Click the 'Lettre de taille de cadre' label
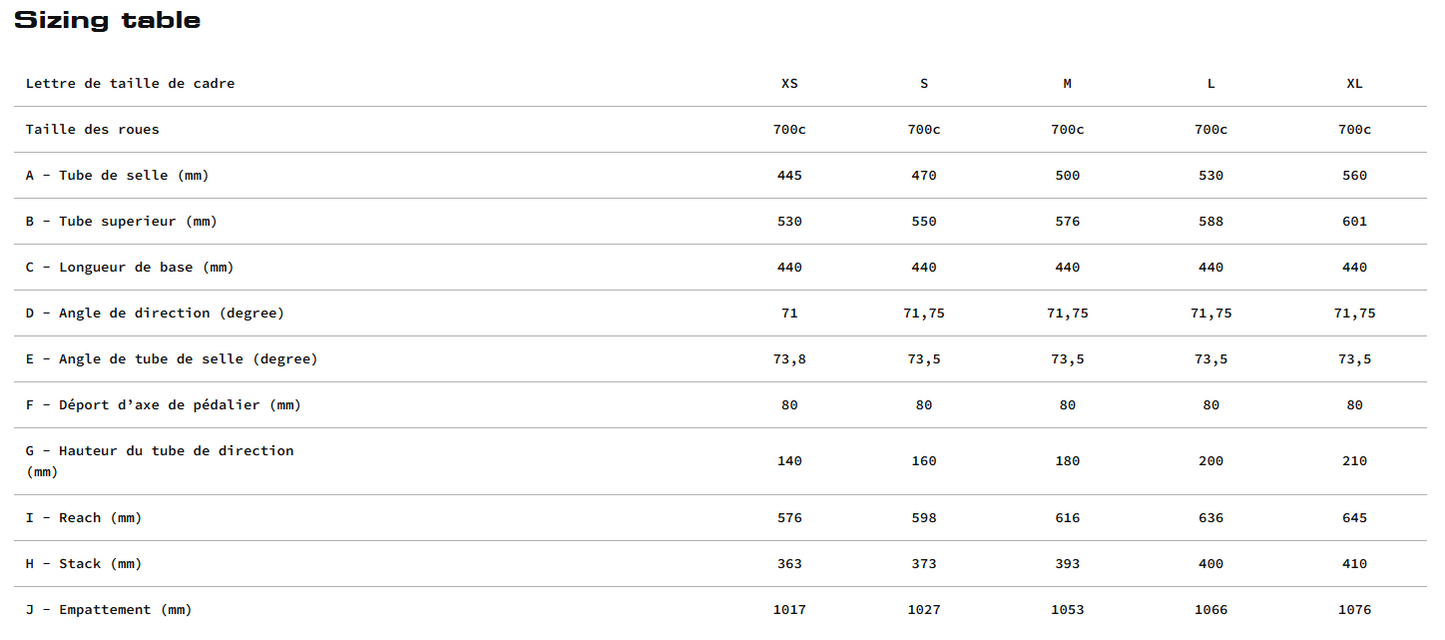Screen dimensions: 1445x640 (x=130, y=84)
